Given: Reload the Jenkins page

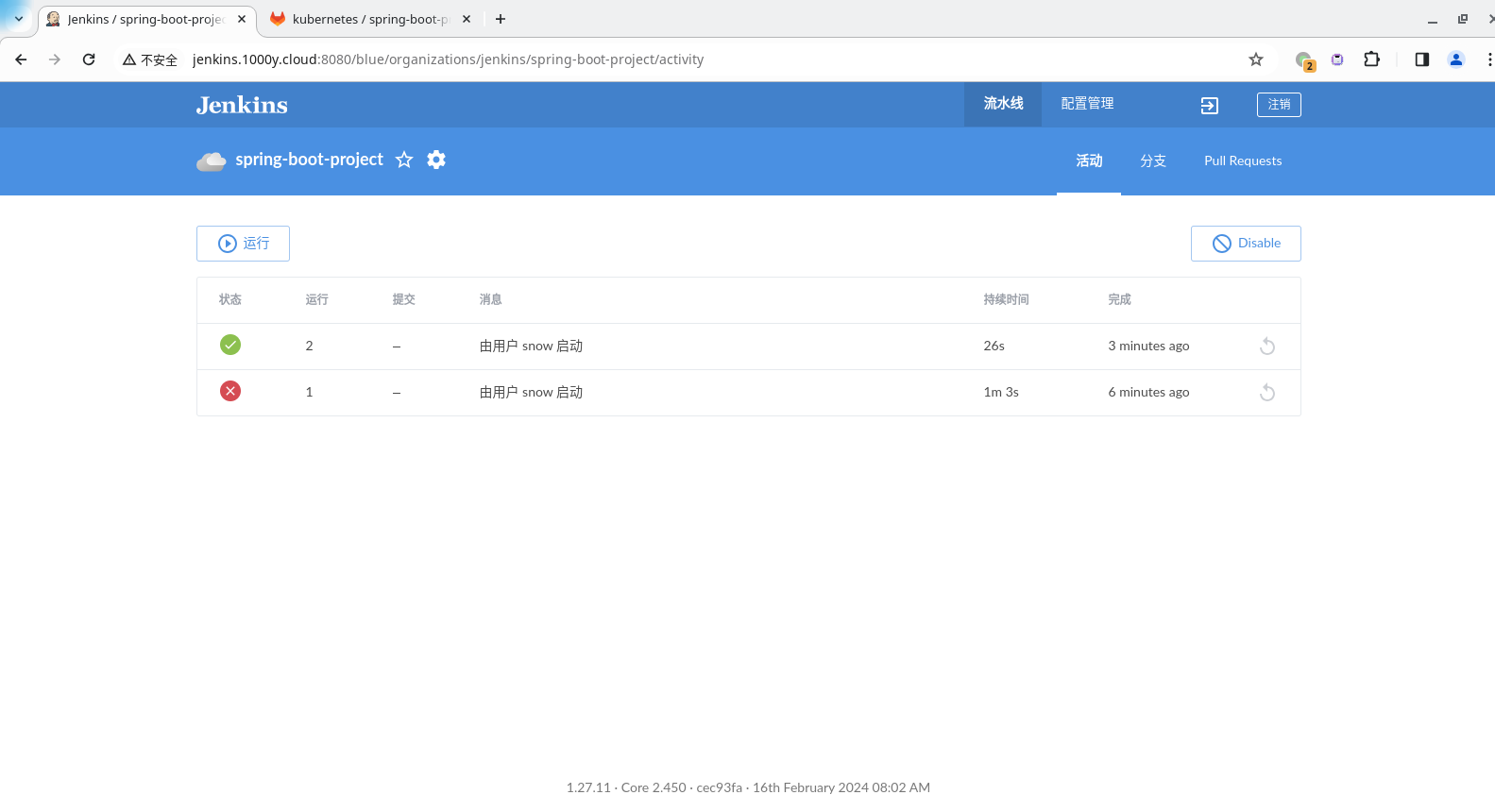Looking at the screenshot, I should point(89,59).
